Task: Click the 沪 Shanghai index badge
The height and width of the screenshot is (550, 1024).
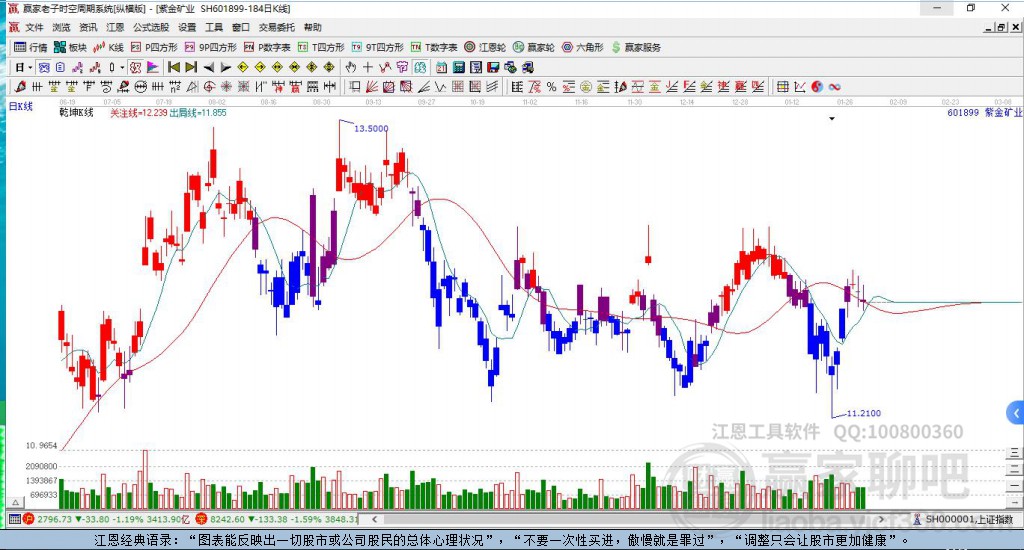Action: tap(28, 519)
